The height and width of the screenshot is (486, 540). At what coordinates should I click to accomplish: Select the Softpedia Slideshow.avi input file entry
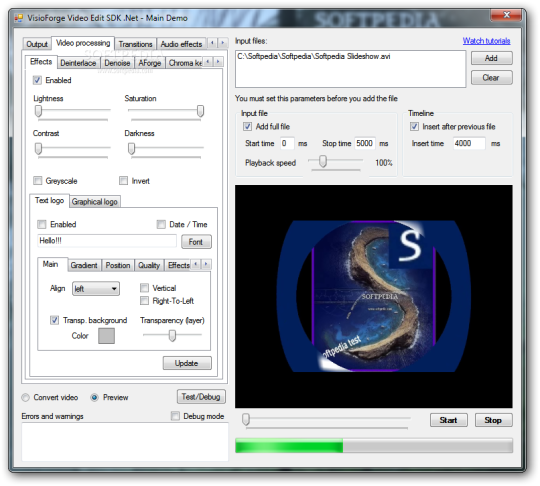tap(314, 56)
